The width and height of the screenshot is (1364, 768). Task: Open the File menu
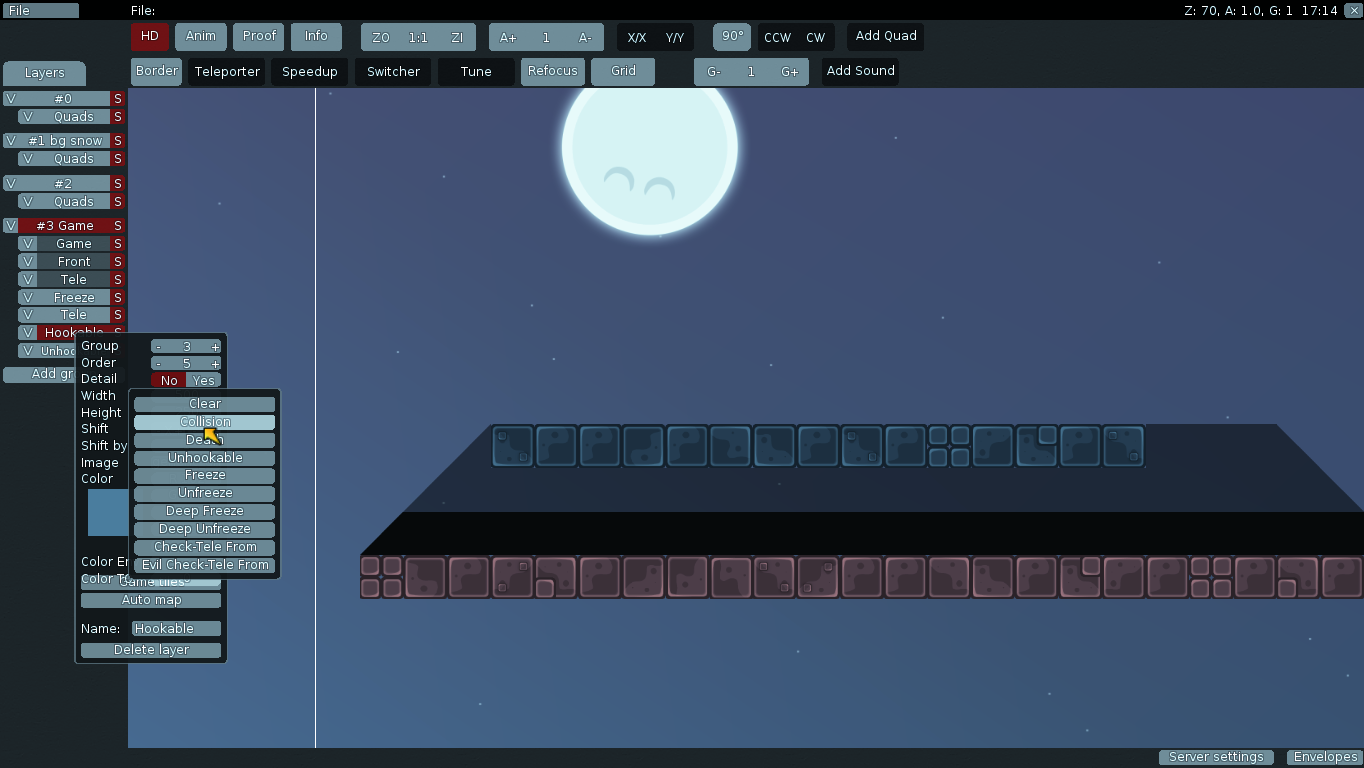[40, 10]
